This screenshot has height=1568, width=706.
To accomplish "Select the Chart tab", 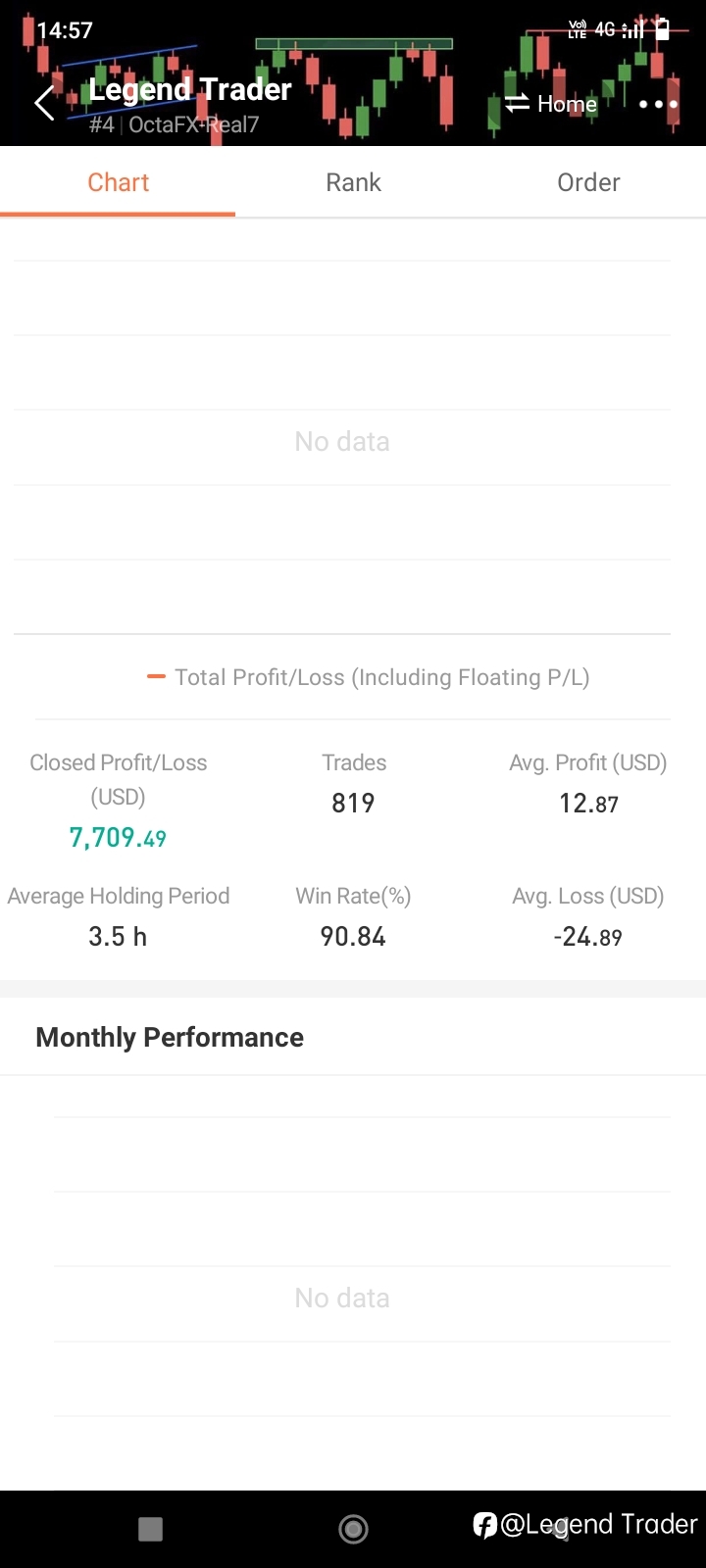I will point(118,182).
